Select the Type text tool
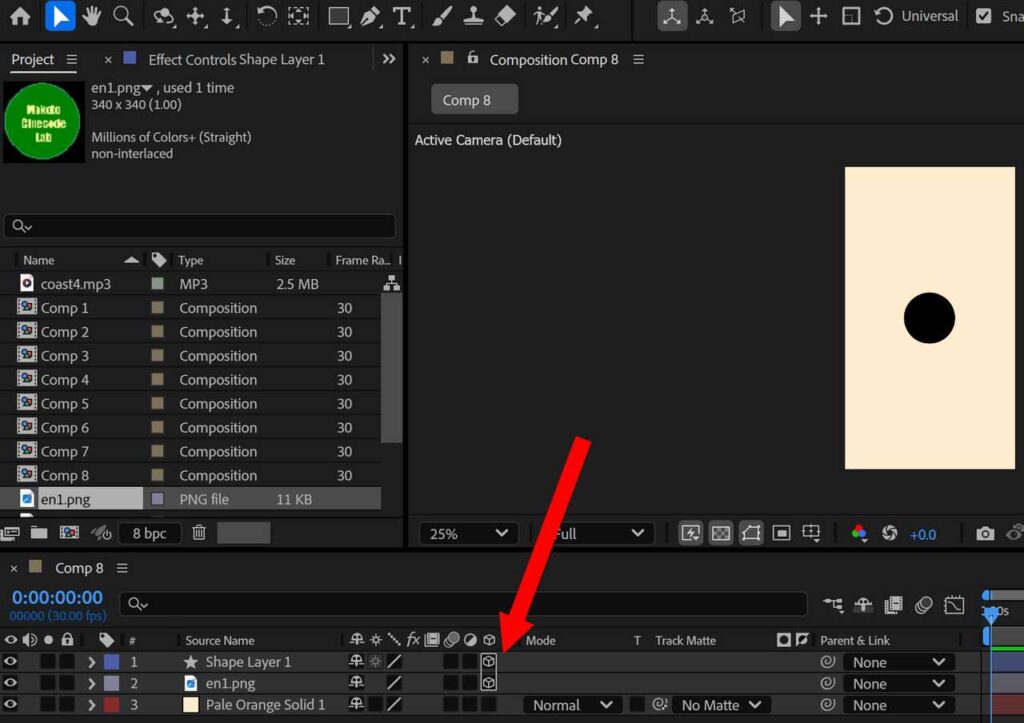 pyautogui.click(x=402, y=16)
